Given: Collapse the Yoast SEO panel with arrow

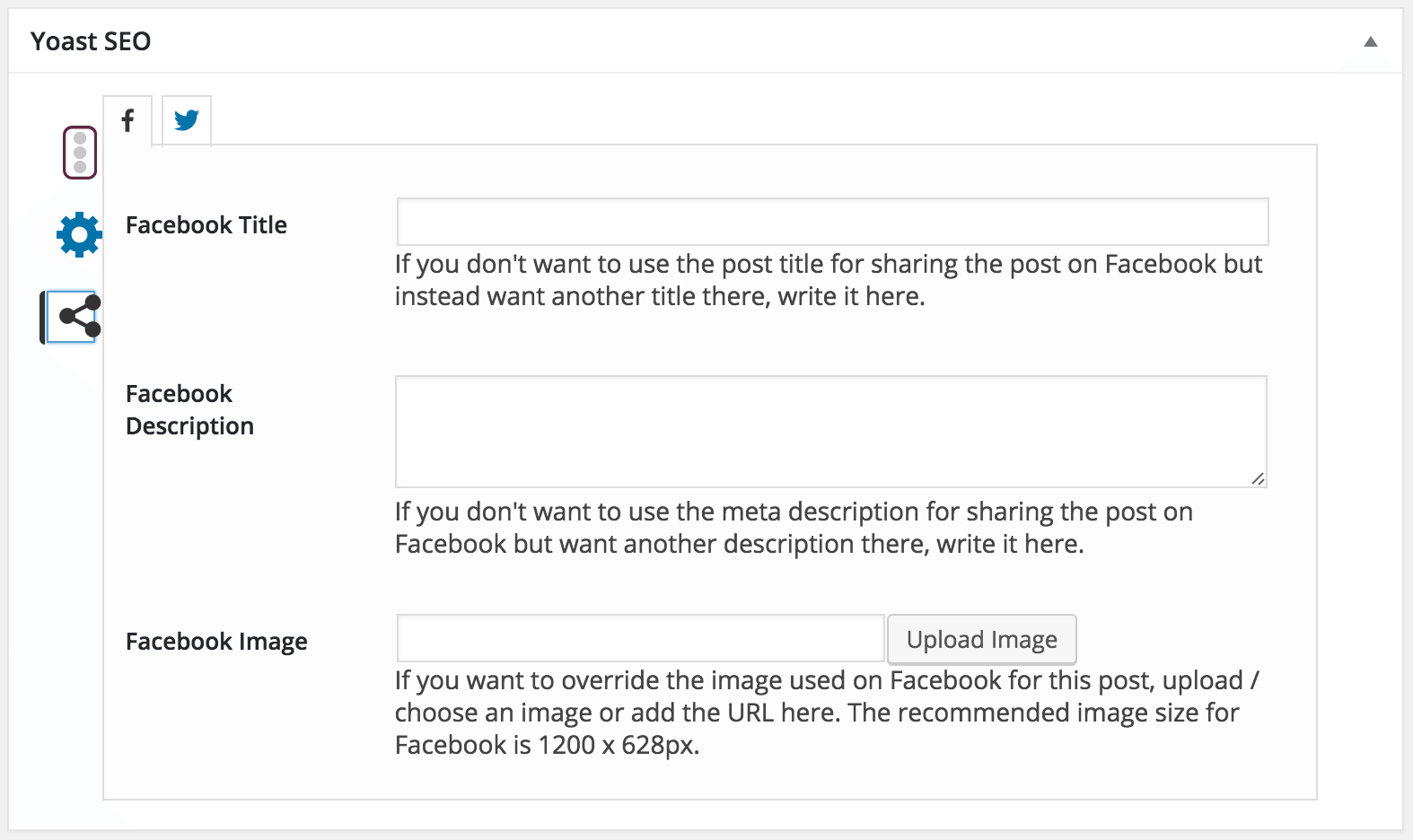Looking at the screenshot, I should click(x=1371, y=41).
